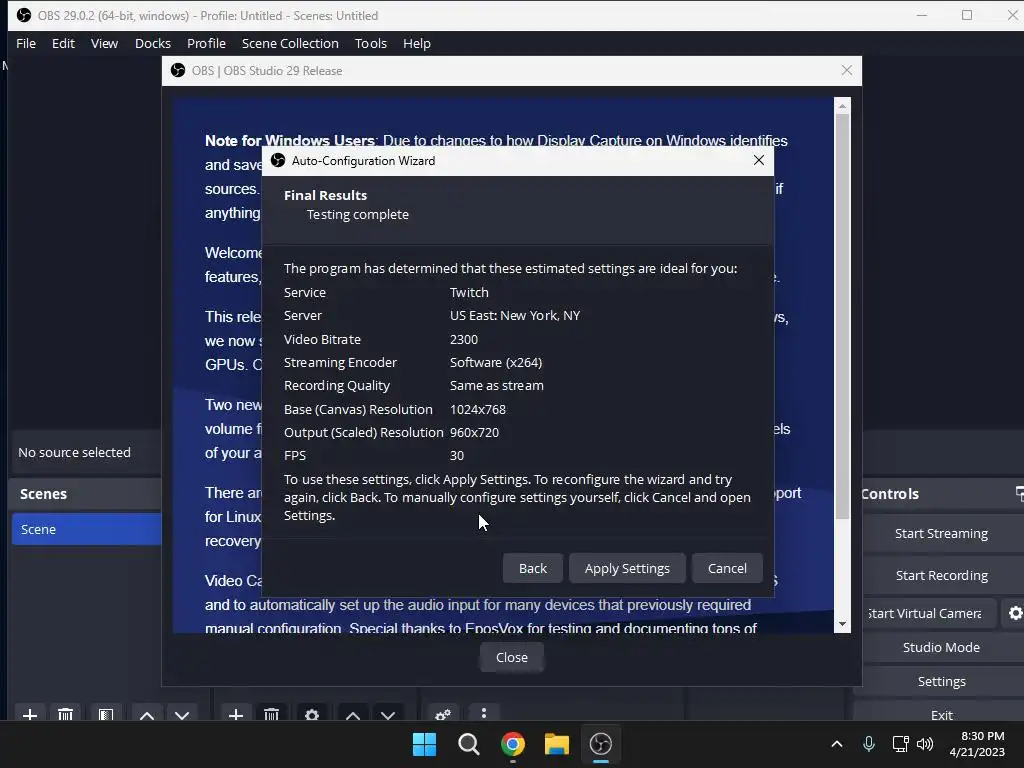Close OBS Studio 29 Release window X
This screenshot has height=768, width=1024.
coord(846,71)
